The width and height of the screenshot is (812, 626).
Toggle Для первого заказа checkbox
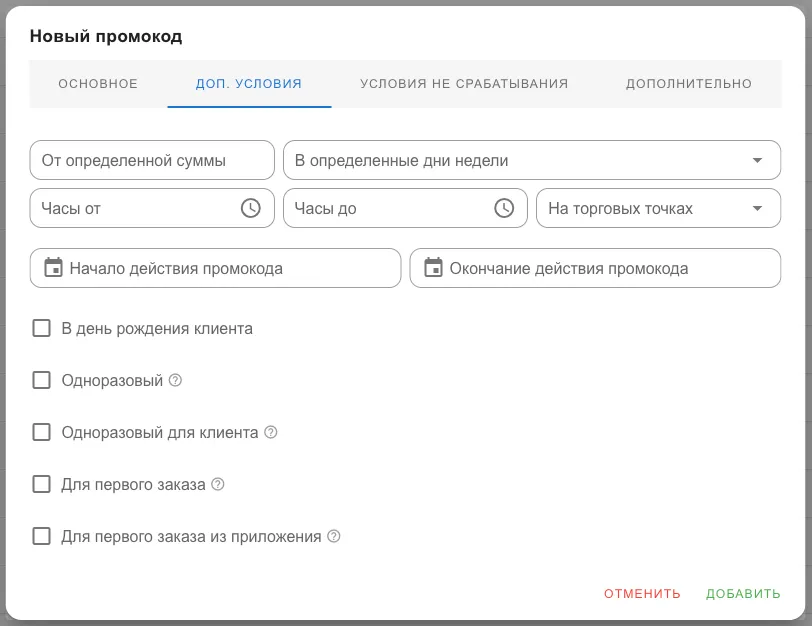41,484
